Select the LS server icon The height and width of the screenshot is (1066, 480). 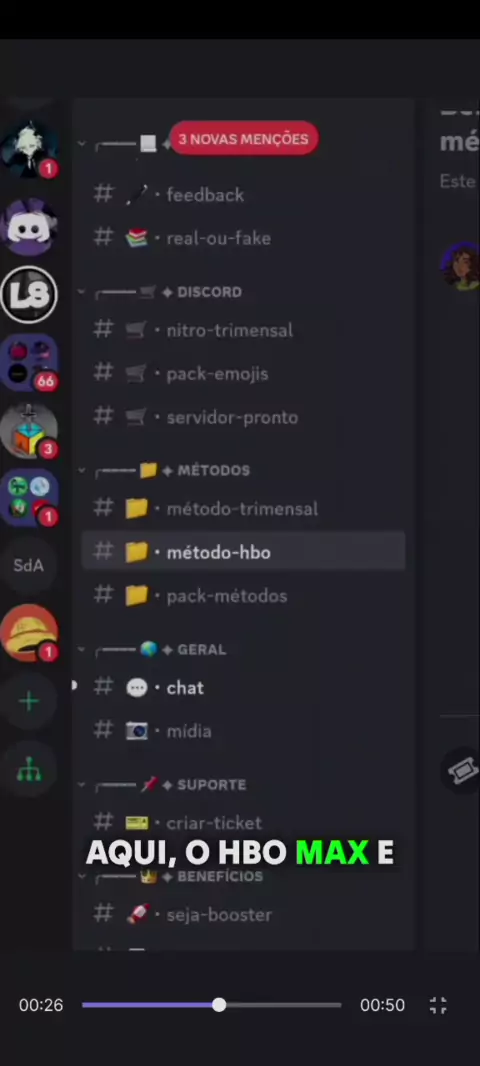click(x=29, y=294)
